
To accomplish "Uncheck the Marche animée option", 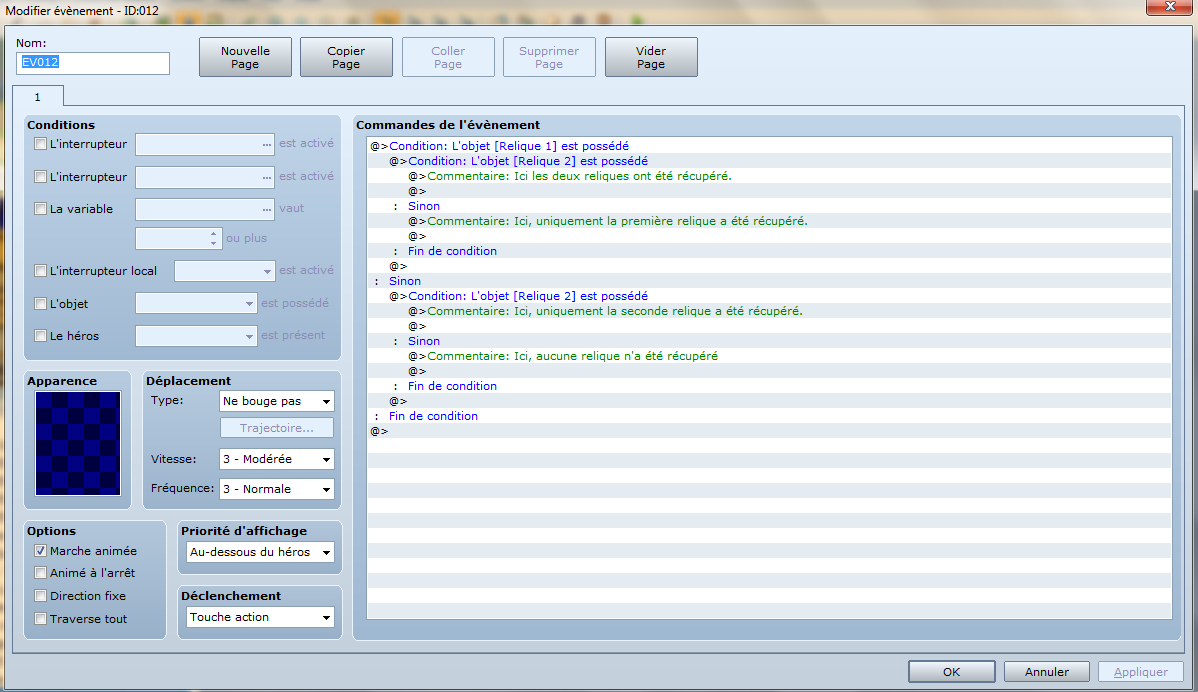I will 40,551.
